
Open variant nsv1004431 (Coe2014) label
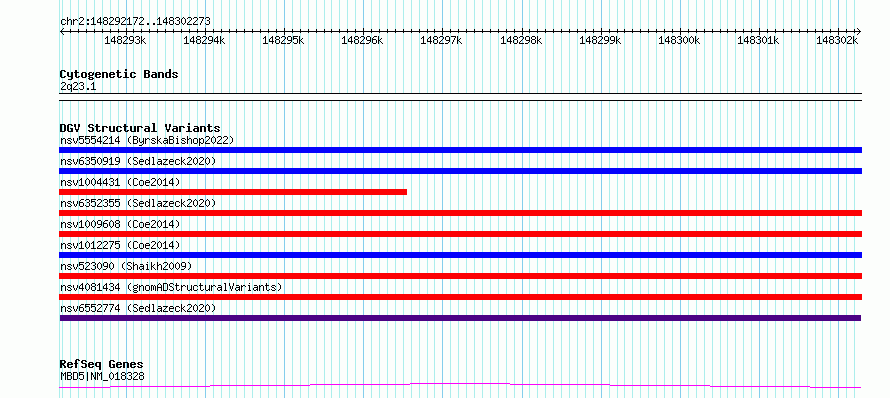[120, 182]
